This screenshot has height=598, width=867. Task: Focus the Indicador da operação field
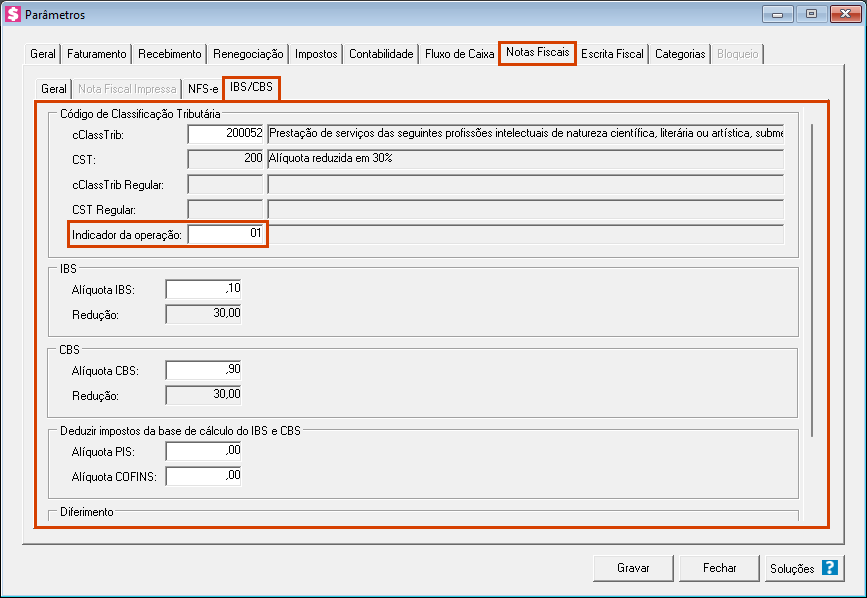[x=226, y=234]
